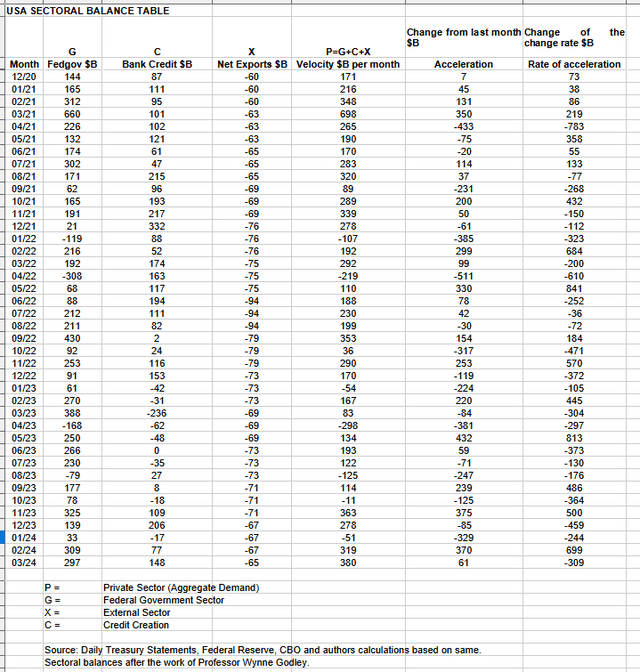Select Bank Credit value -42 in row 01/23
640x672 pixels.
(x=157, y=388)
